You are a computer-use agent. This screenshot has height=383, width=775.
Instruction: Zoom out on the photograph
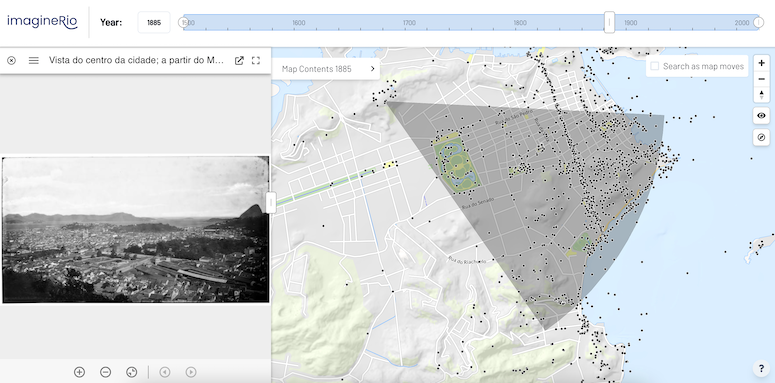[x=105, y=372]
